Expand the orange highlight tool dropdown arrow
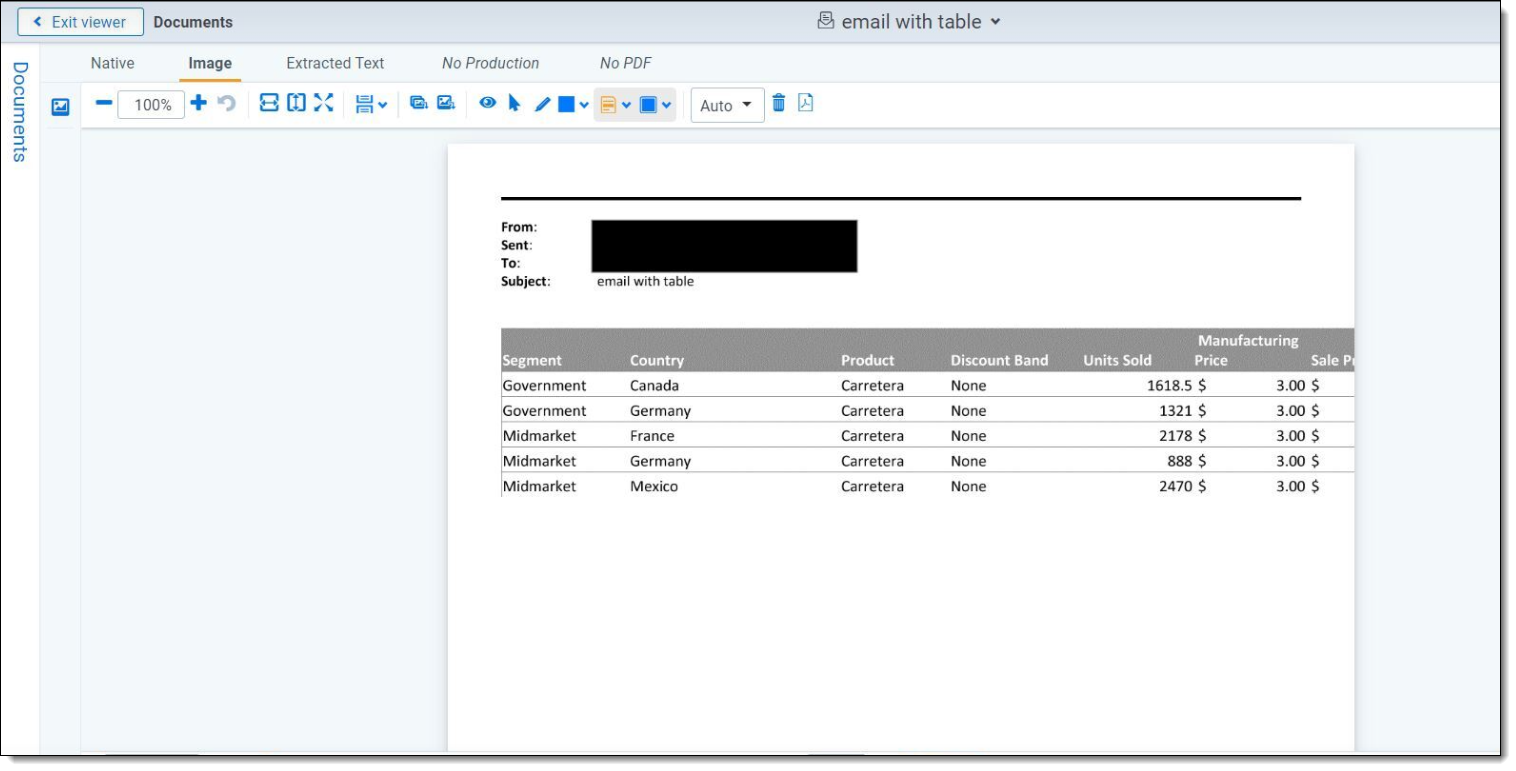 (626, 105)
